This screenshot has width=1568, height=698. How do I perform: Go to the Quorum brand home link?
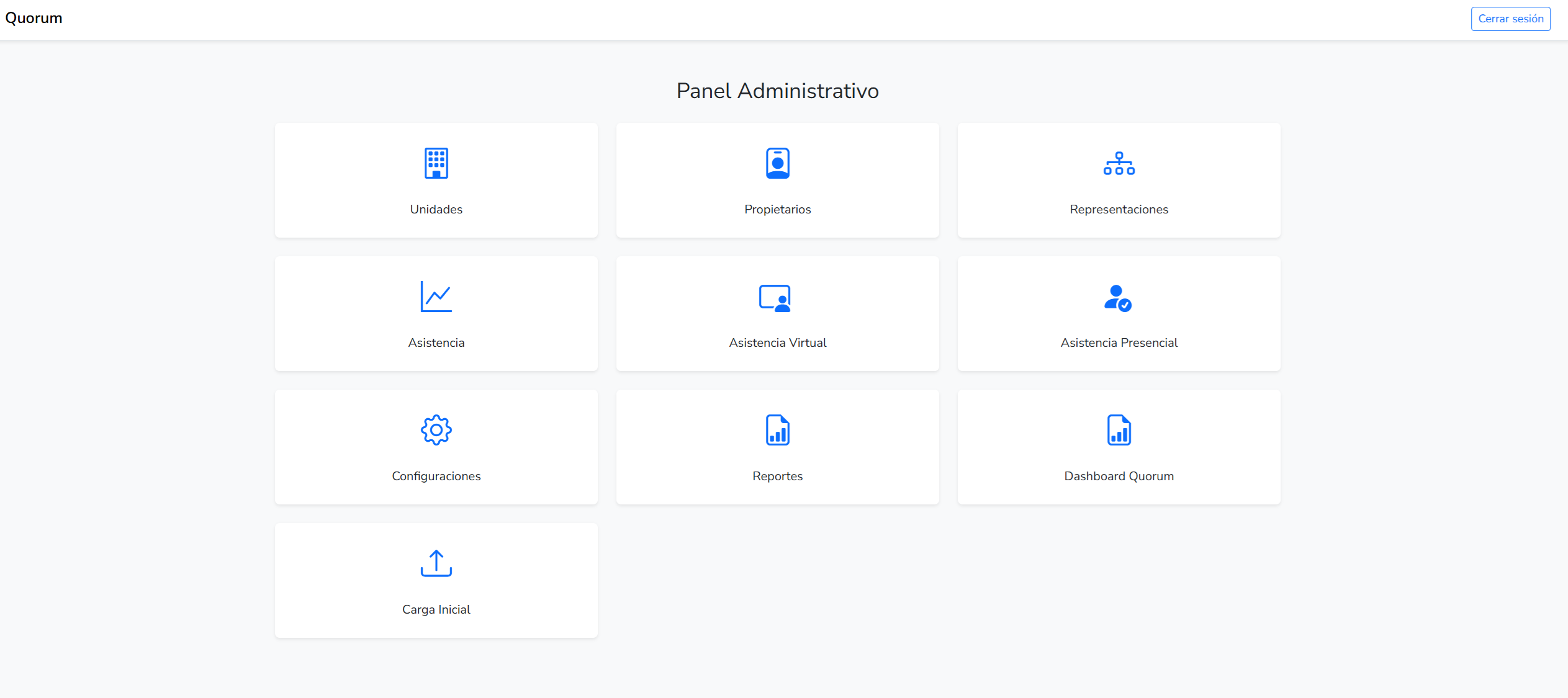34,18
